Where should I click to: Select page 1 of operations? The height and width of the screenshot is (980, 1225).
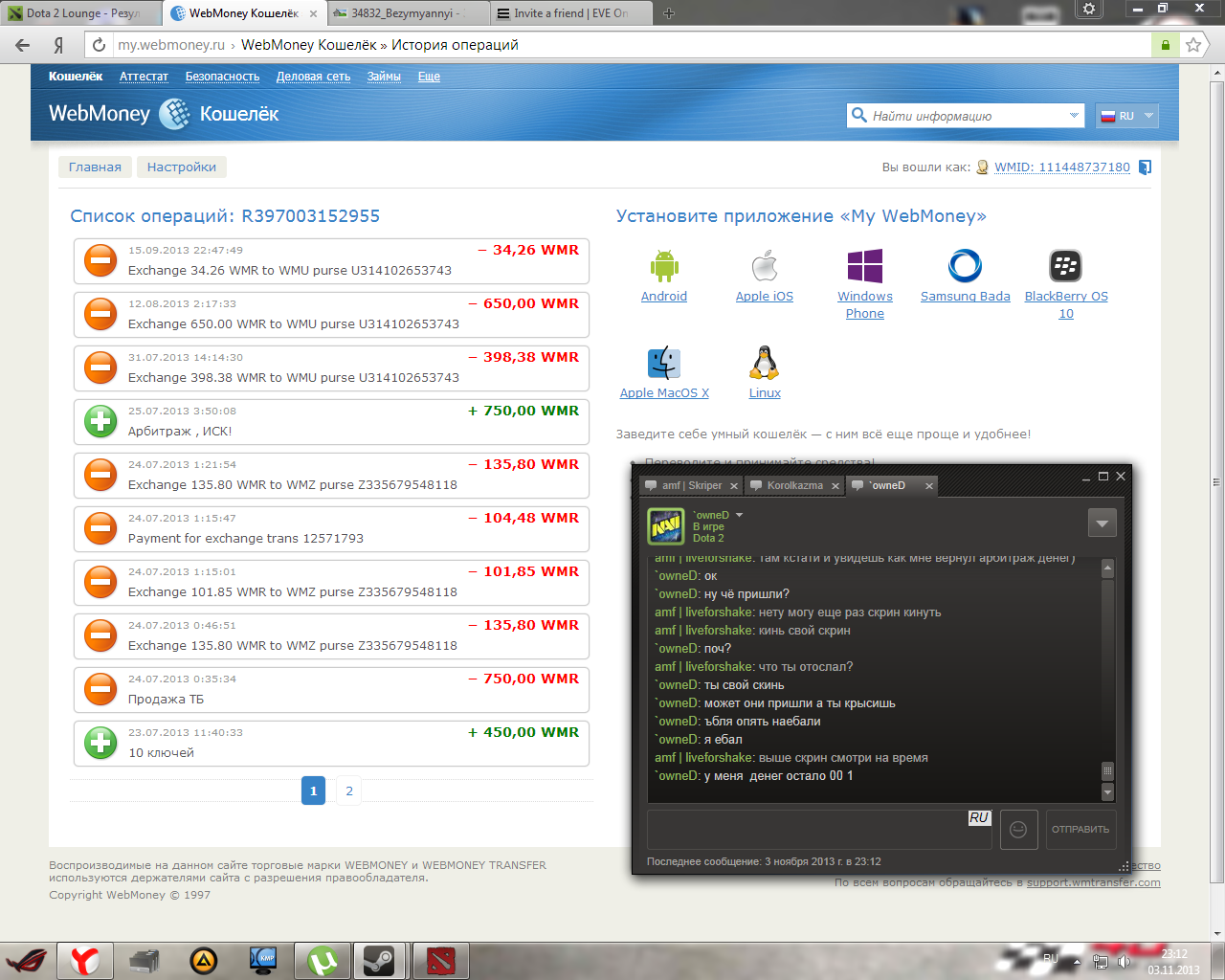click(x=313, y=791)
